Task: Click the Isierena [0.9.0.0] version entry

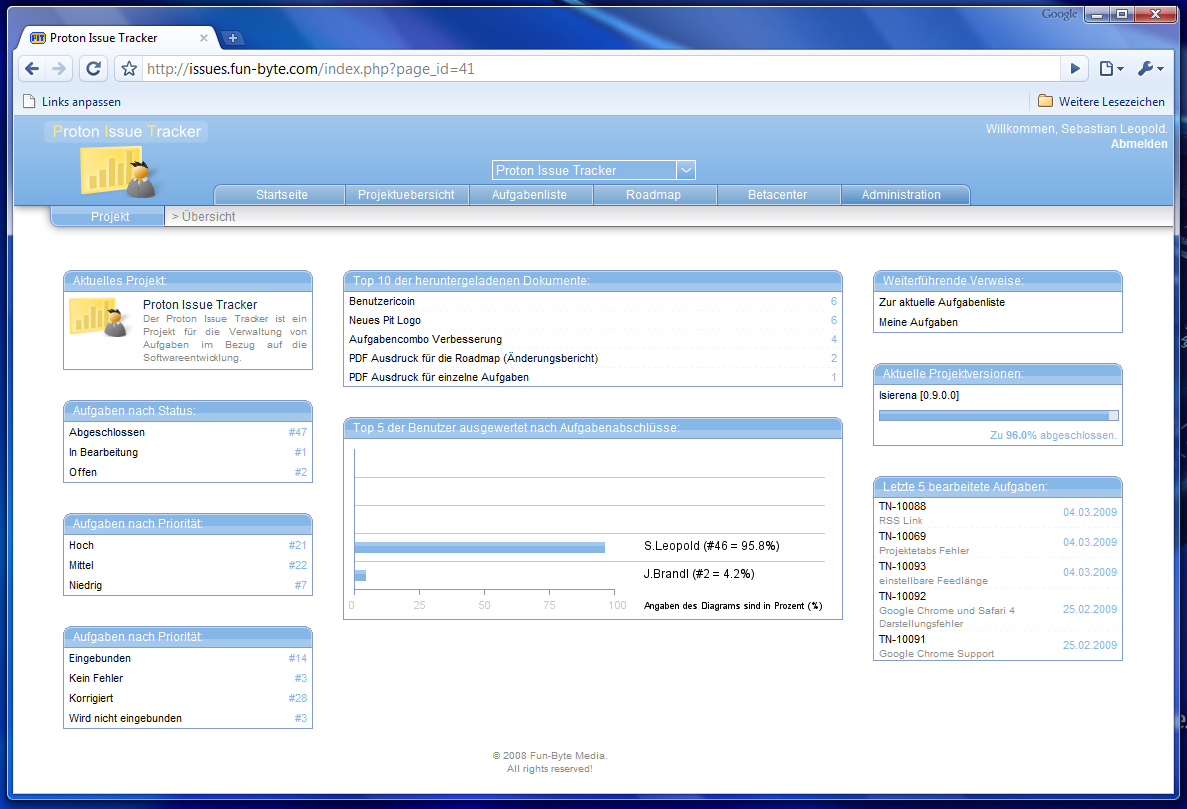Action: (919, 395)
